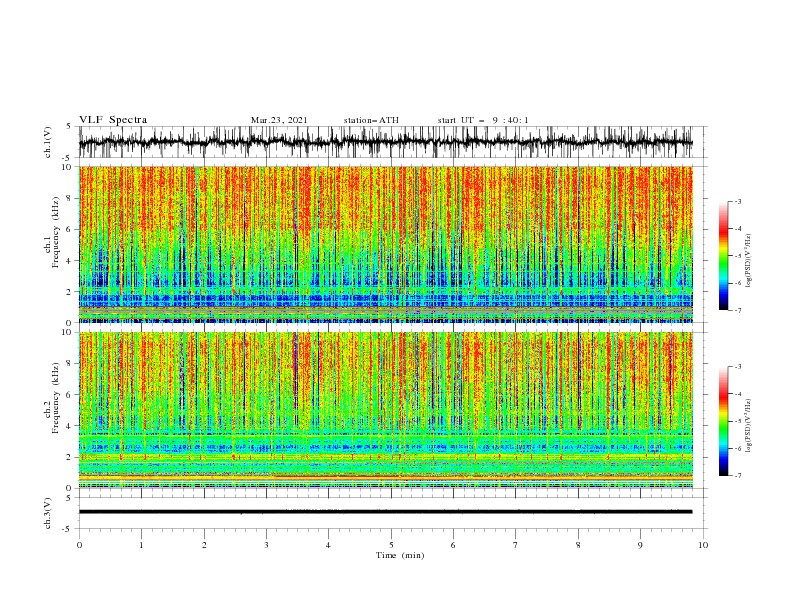Click time-axis tick label "3"
792x612 pixels.
point(266,545)
